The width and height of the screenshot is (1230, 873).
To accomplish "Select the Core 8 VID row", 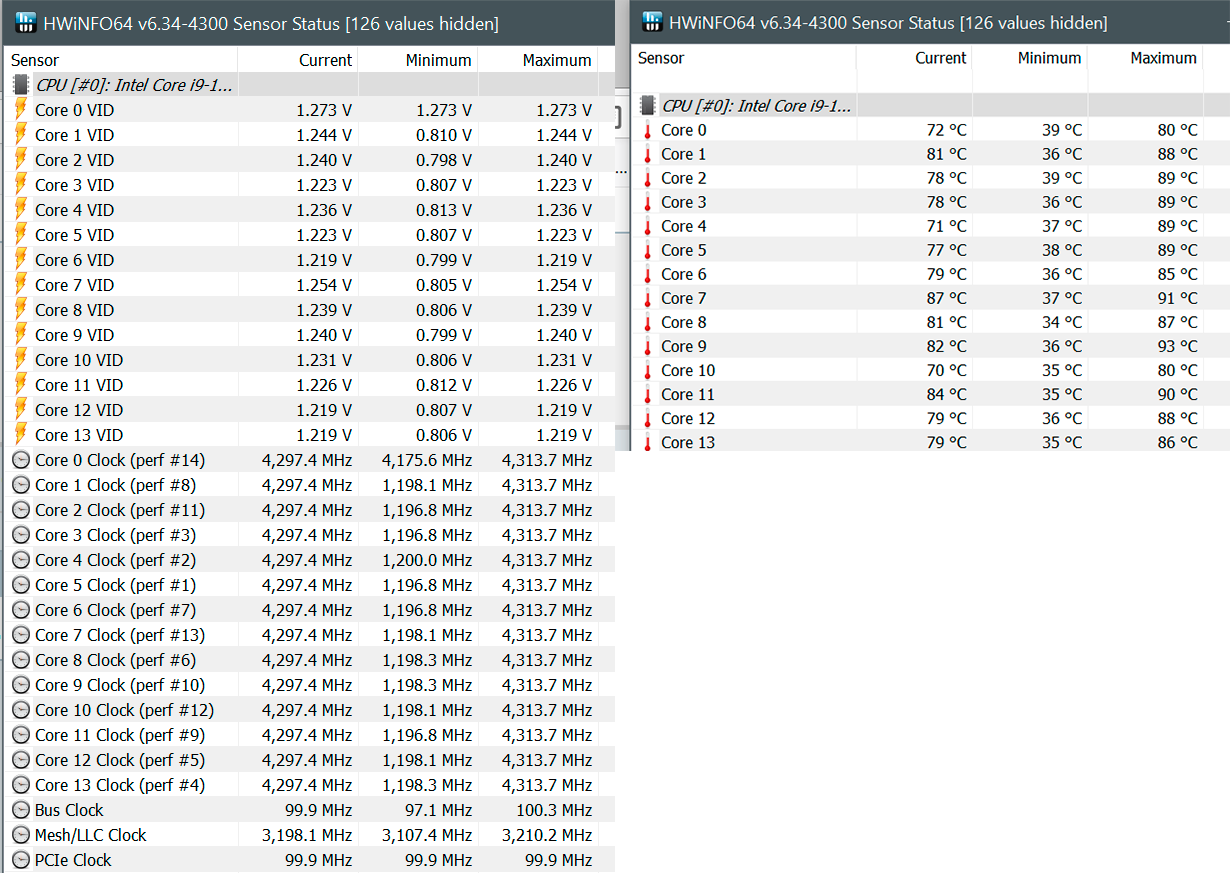I will [309, 310].
